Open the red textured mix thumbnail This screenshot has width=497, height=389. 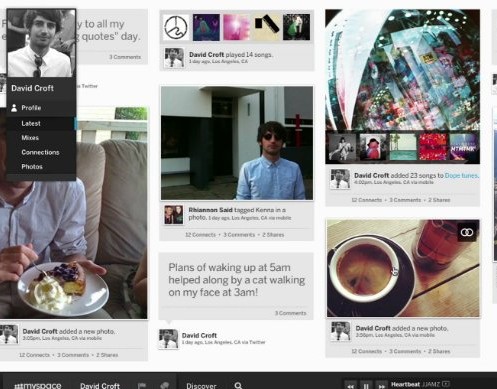433,147
